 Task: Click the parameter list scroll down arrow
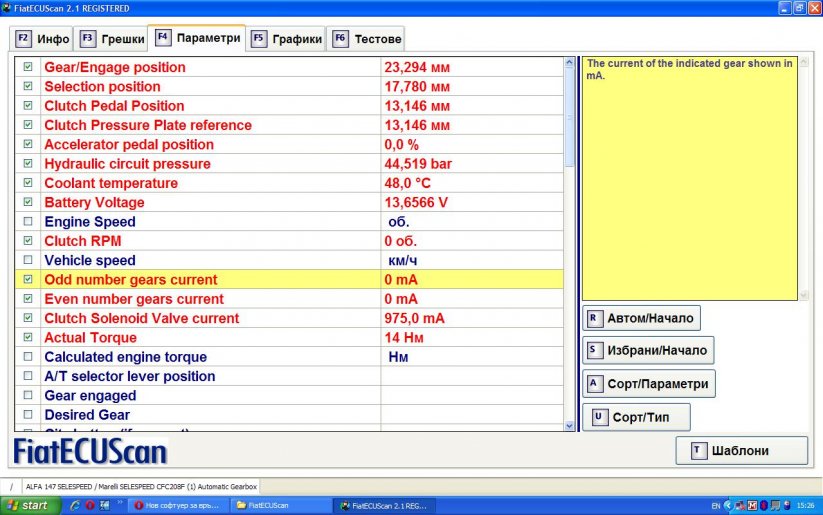coord(570,425)
